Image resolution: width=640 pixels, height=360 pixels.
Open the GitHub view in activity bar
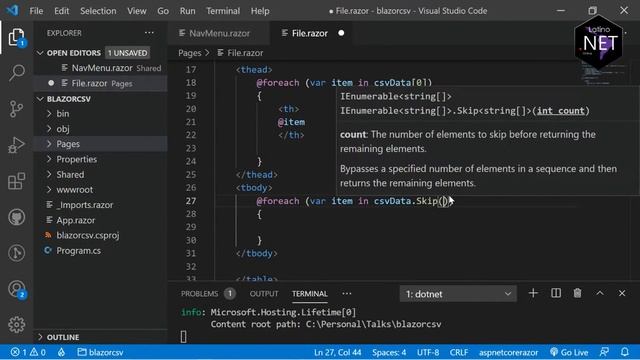click(x=16, y=217)
